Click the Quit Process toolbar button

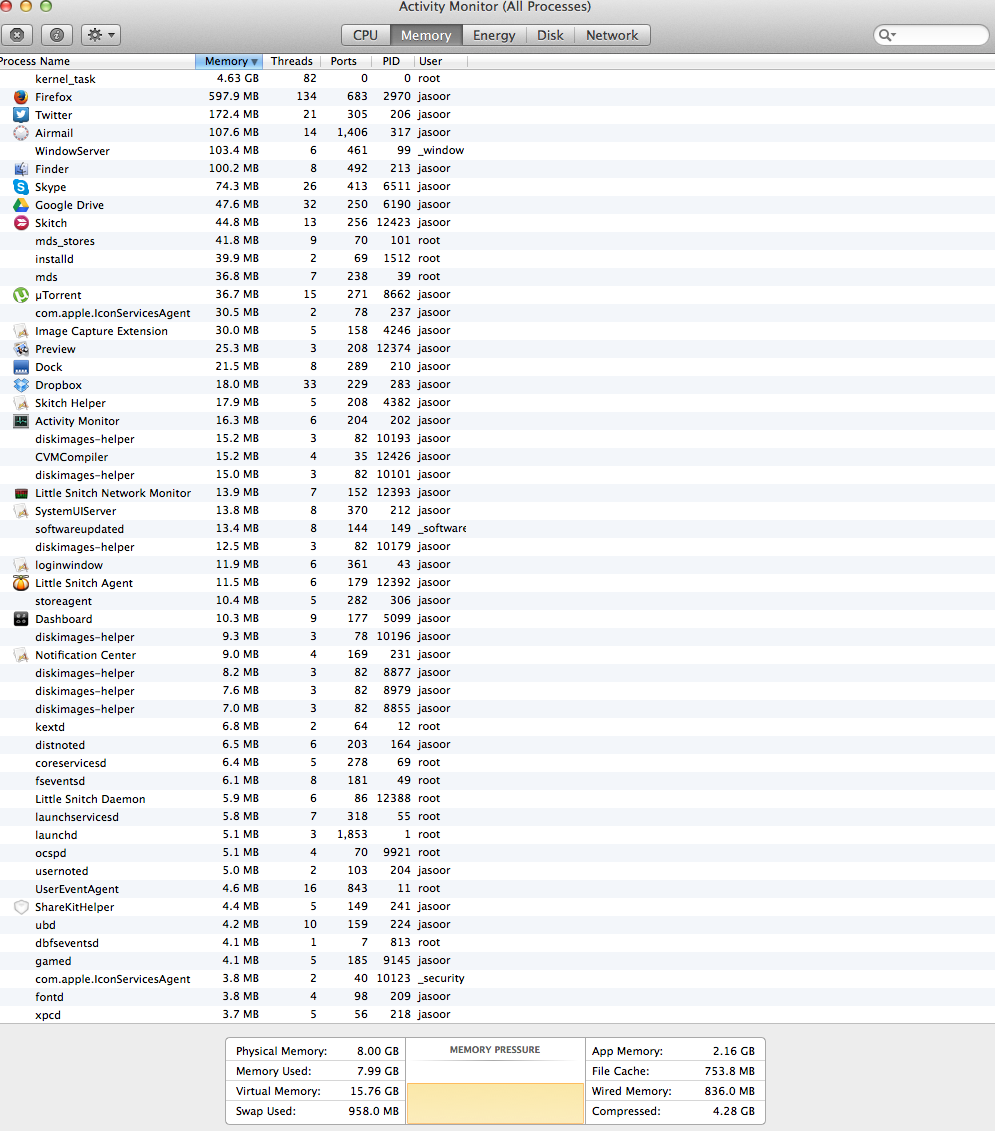click(17, 35)
